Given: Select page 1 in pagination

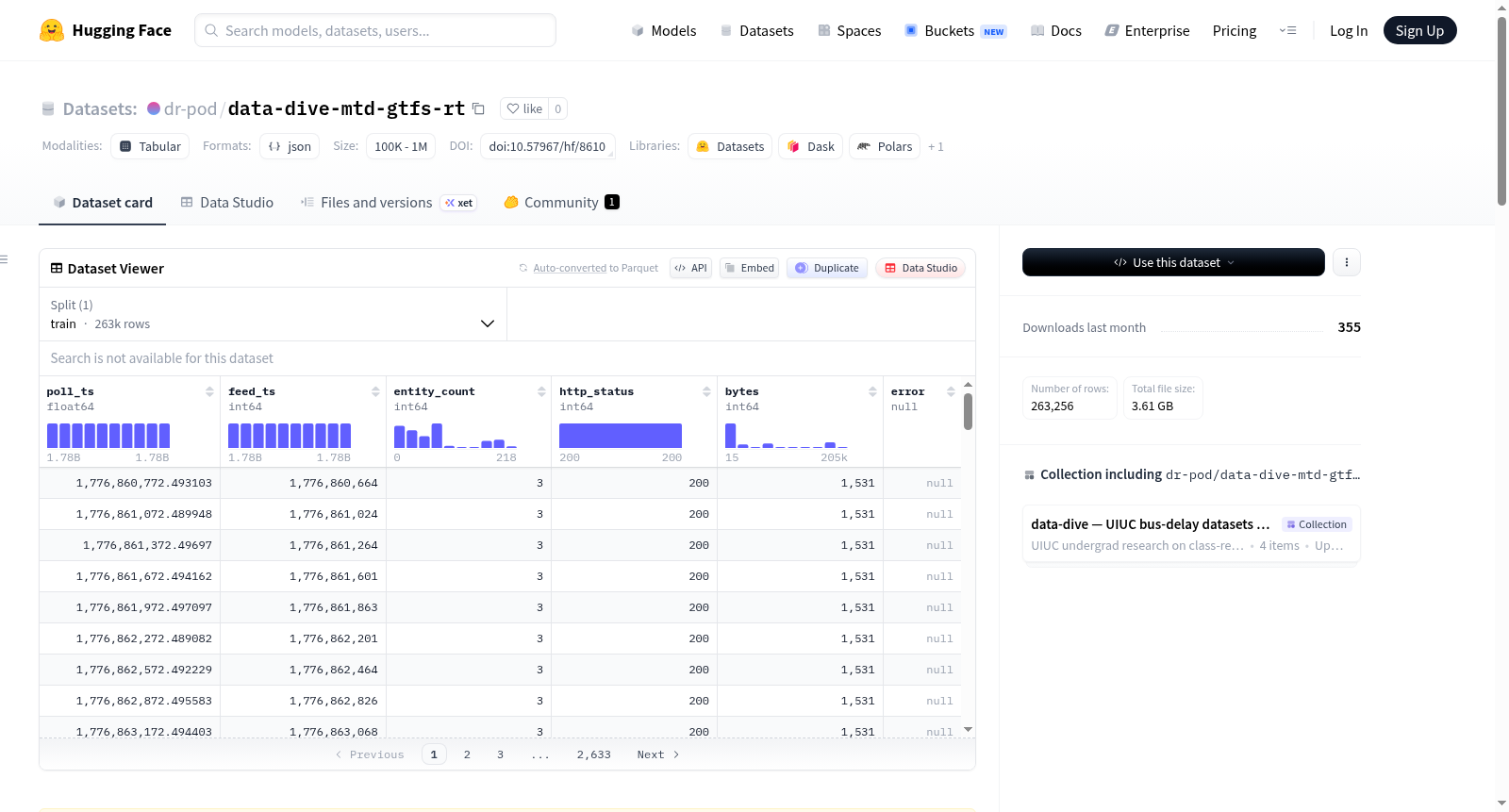Looking at the screenshot, I should click(x=434, y=754).
